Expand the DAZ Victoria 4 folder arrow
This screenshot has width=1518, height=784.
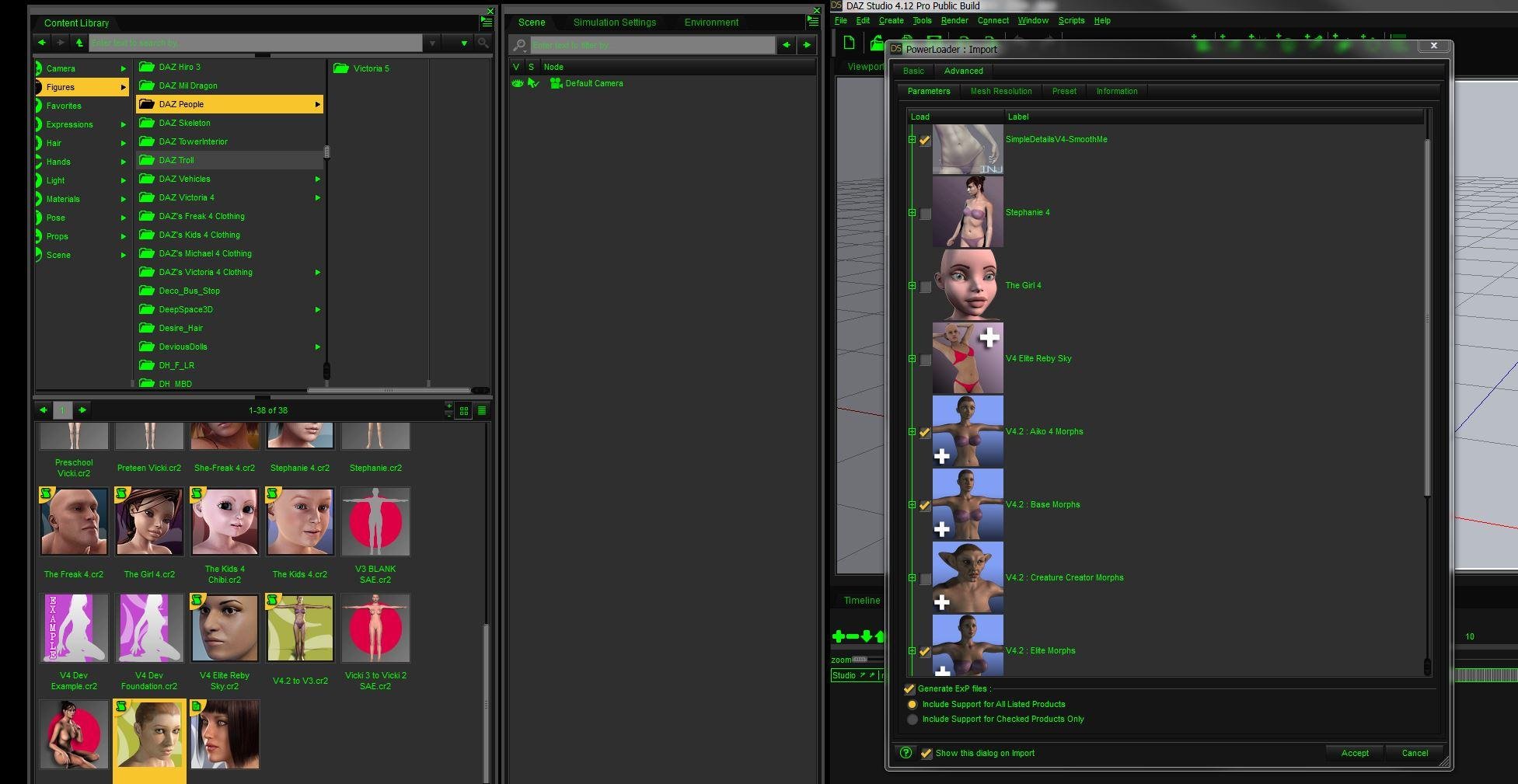[317, 197]
